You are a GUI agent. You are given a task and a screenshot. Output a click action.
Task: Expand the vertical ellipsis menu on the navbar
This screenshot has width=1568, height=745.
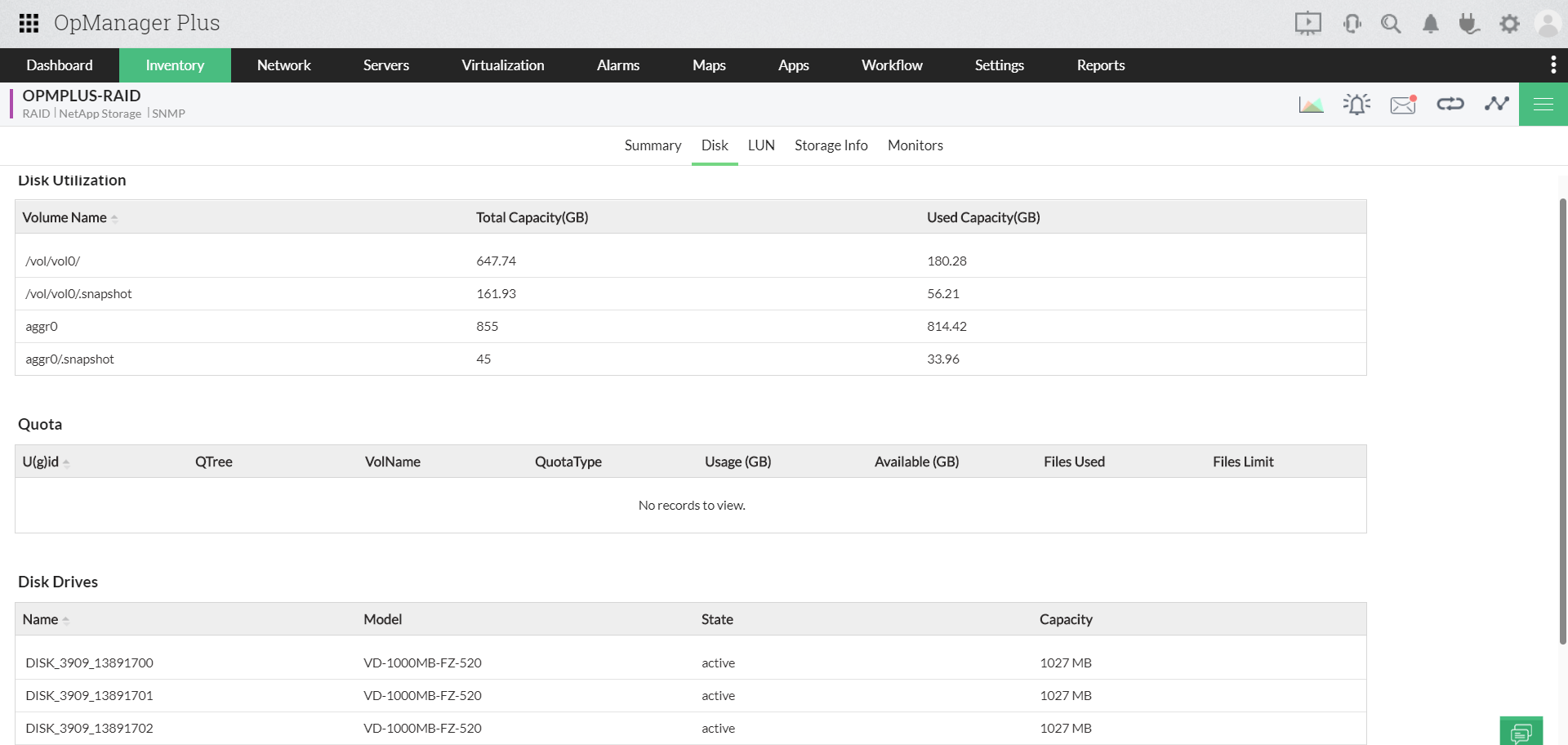[x=1553, y=65]
